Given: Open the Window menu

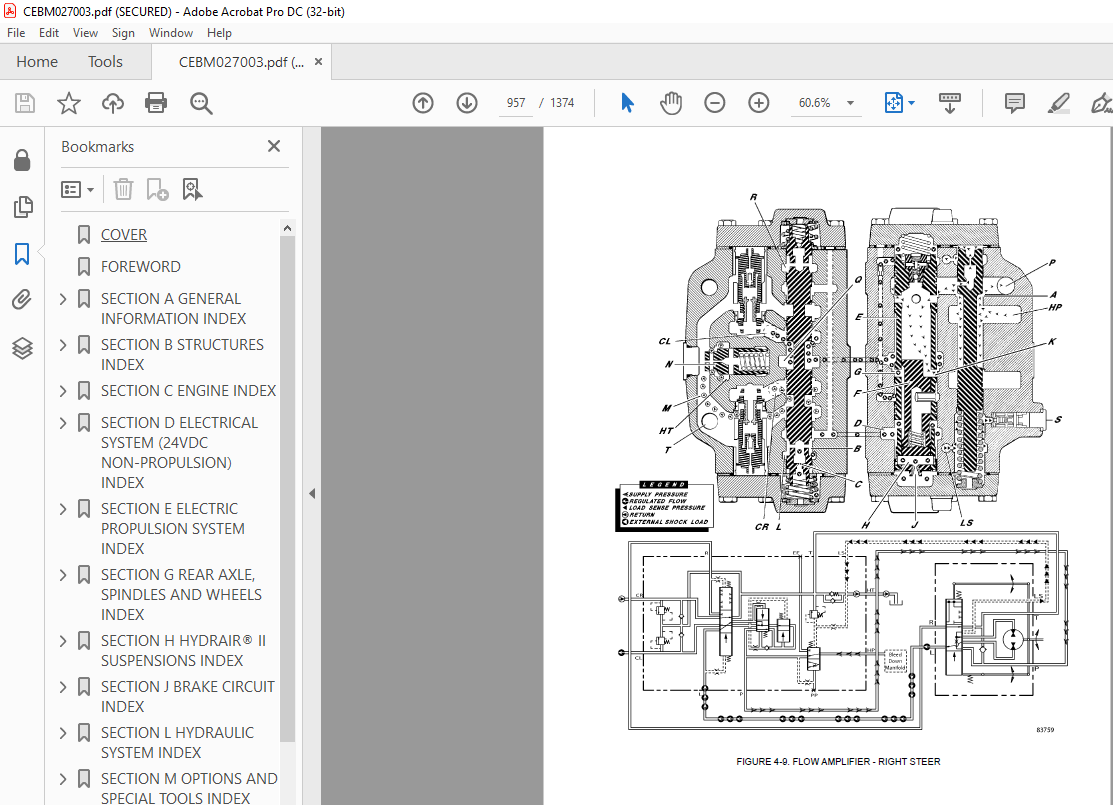Looking at the screenshot, I should (170, 33).
